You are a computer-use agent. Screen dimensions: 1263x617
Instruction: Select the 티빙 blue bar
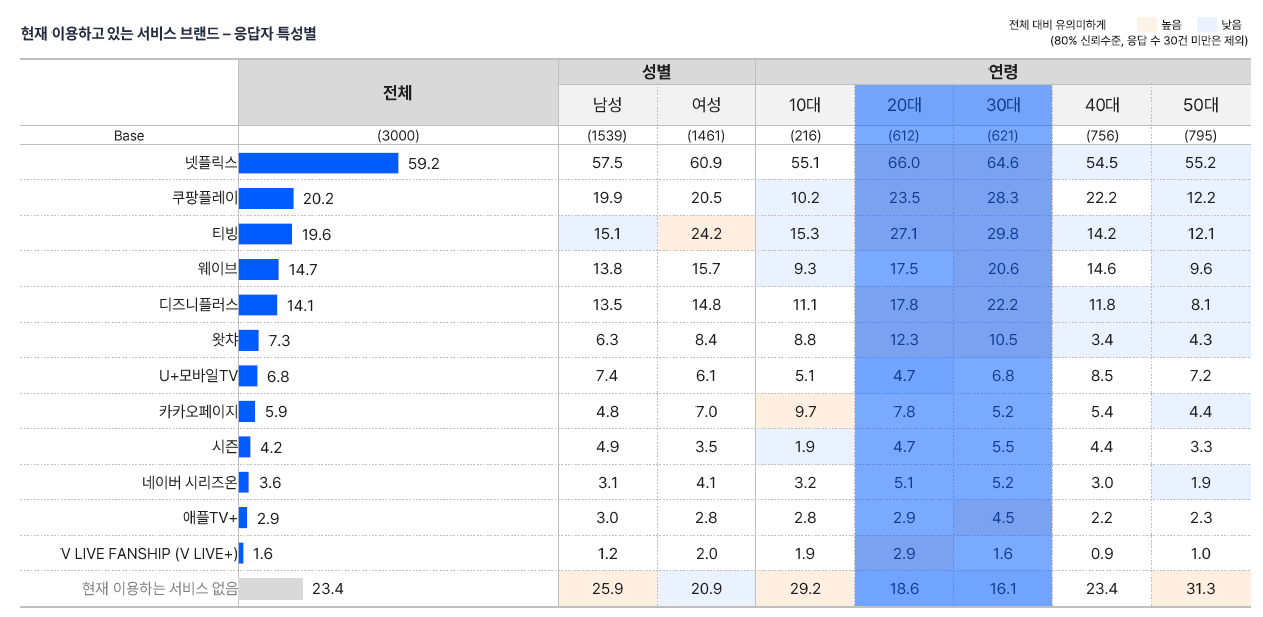264,232
